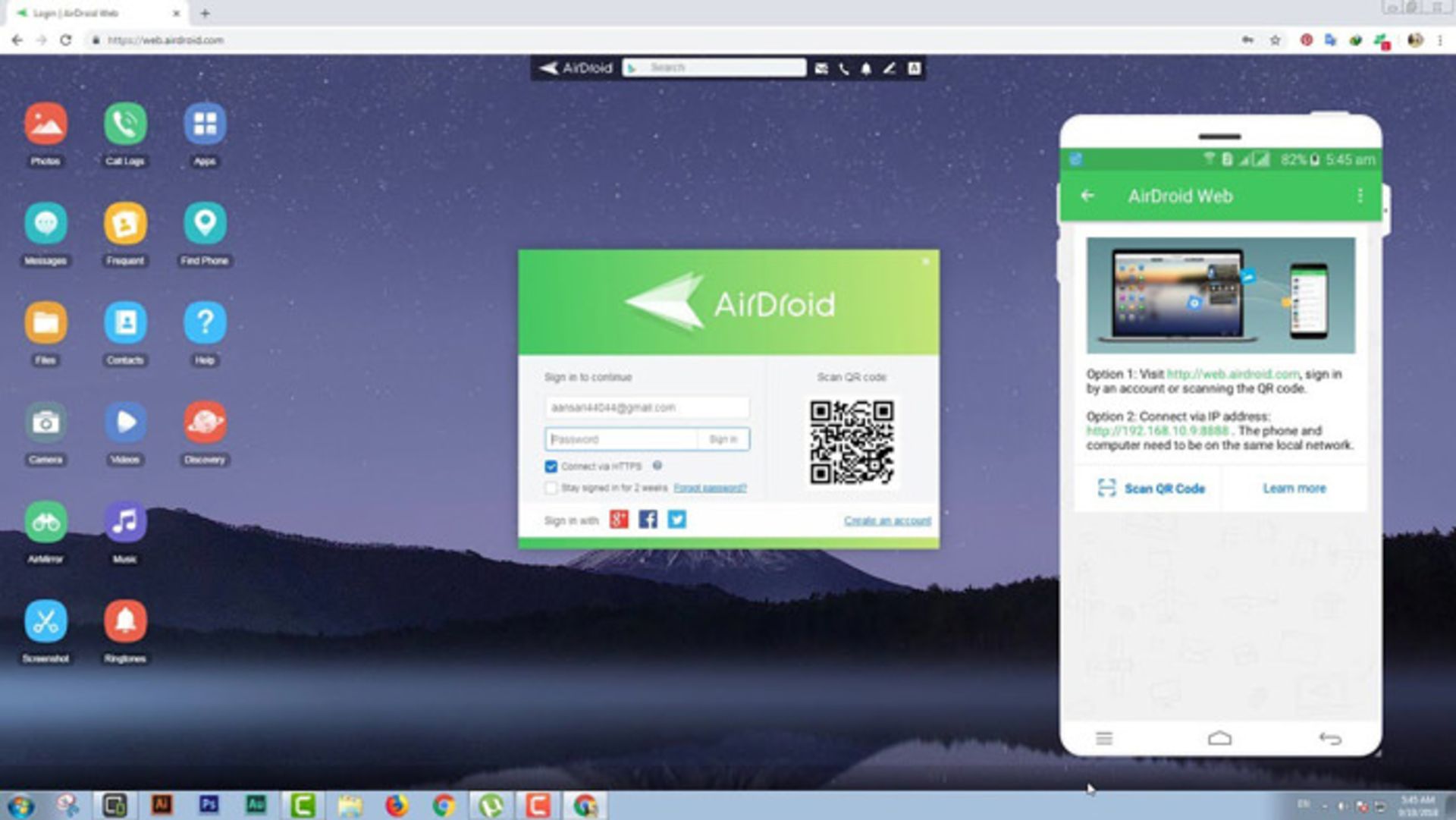Open the Apps icon

tap(205, 124)
